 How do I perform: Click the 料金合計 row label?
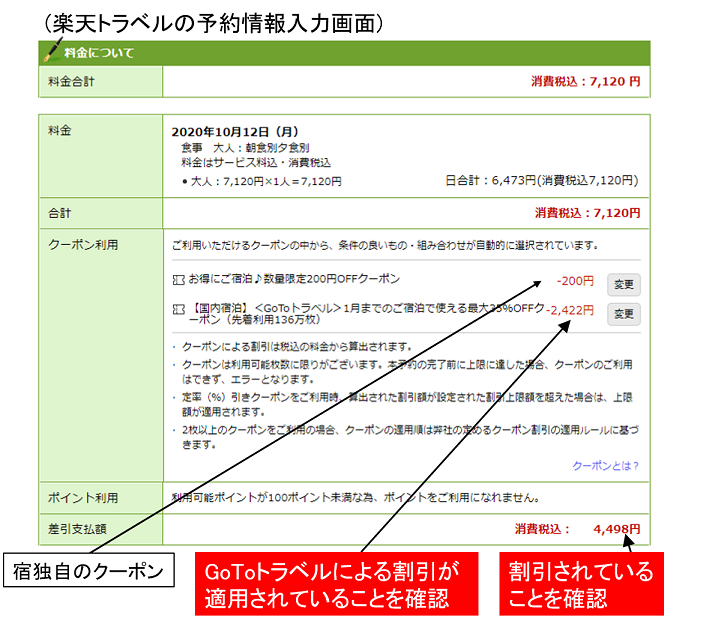pyautogui.click(x=71, y=81)
